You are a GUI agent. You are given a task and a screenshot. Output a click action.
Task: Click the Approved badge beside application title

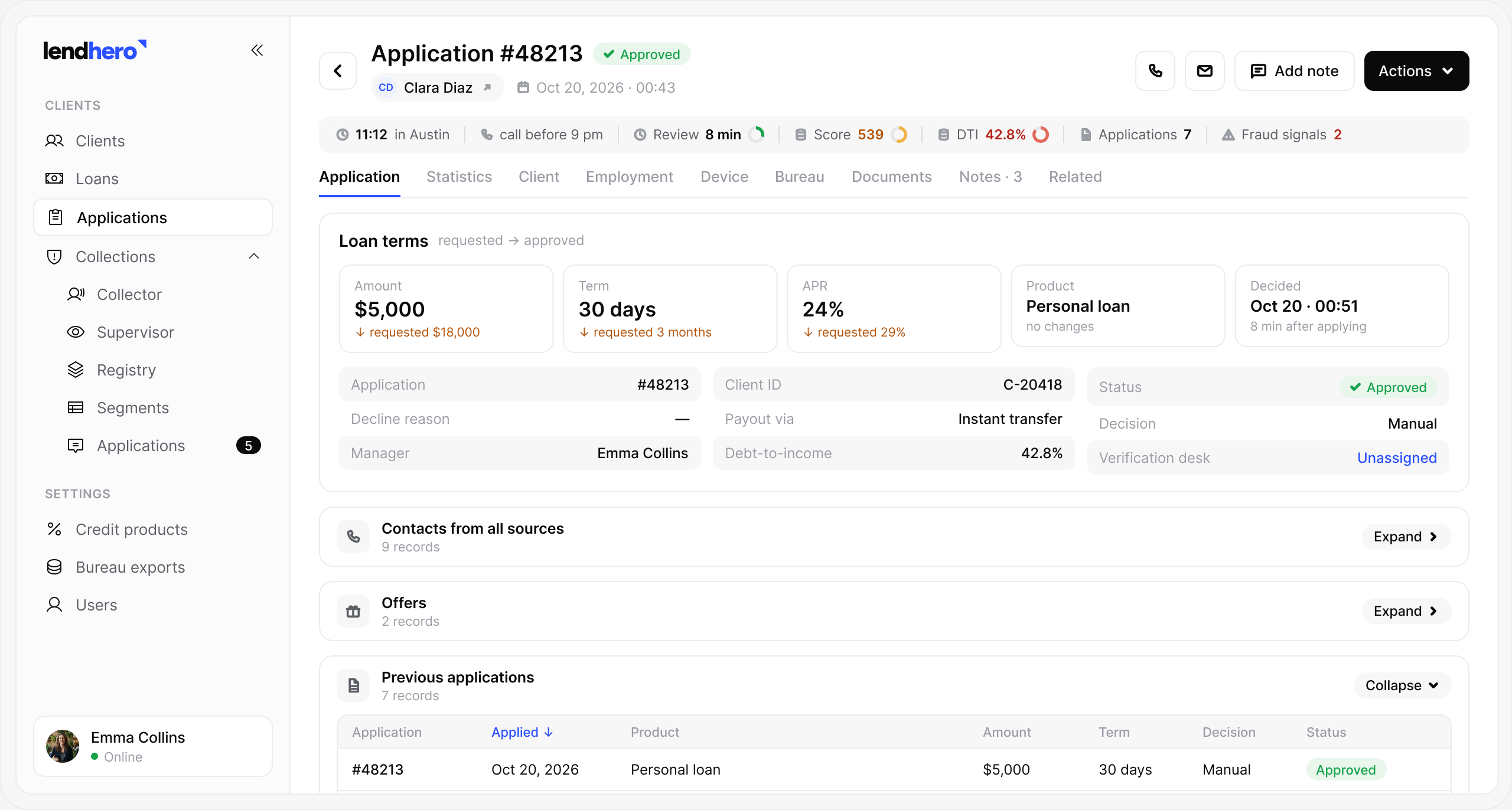(x=642, y=54)
